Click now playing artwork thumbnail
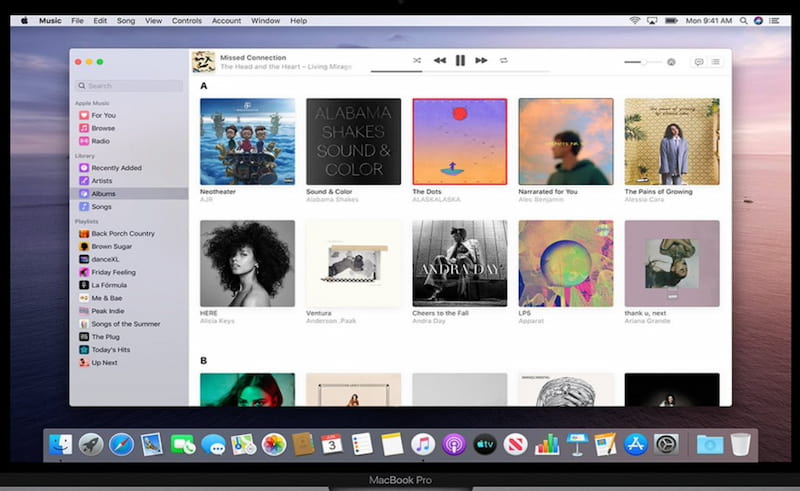This screenshot has height=491, width=800. (203, 62)
